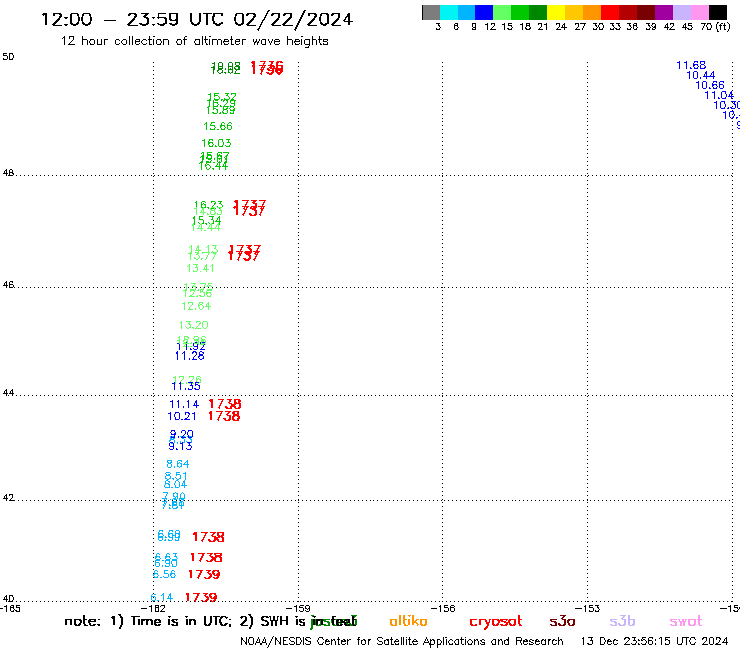This screenshot has width=740, height=650.
Task: Click the wave height value 10.21
Action: tap(182, 416)
